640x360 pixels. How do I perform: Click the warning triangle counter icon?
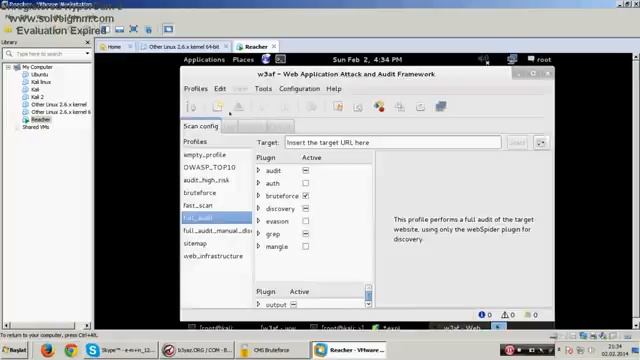pyautogui.click(x=505, y=315)
